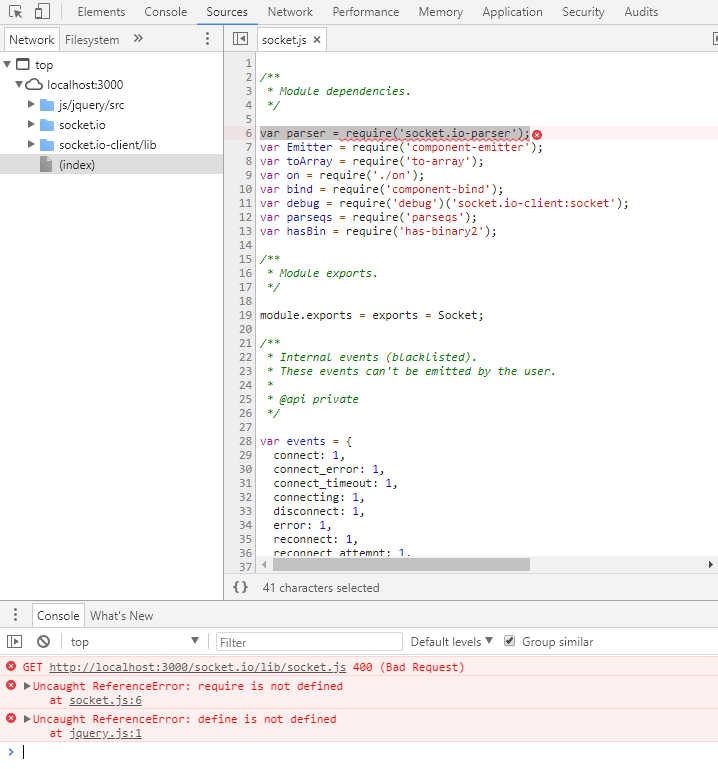The width and height of the screenshot is (718, 769).
Task: Show more navigator tabs with the chevron
Action: [x=138, y=38]
